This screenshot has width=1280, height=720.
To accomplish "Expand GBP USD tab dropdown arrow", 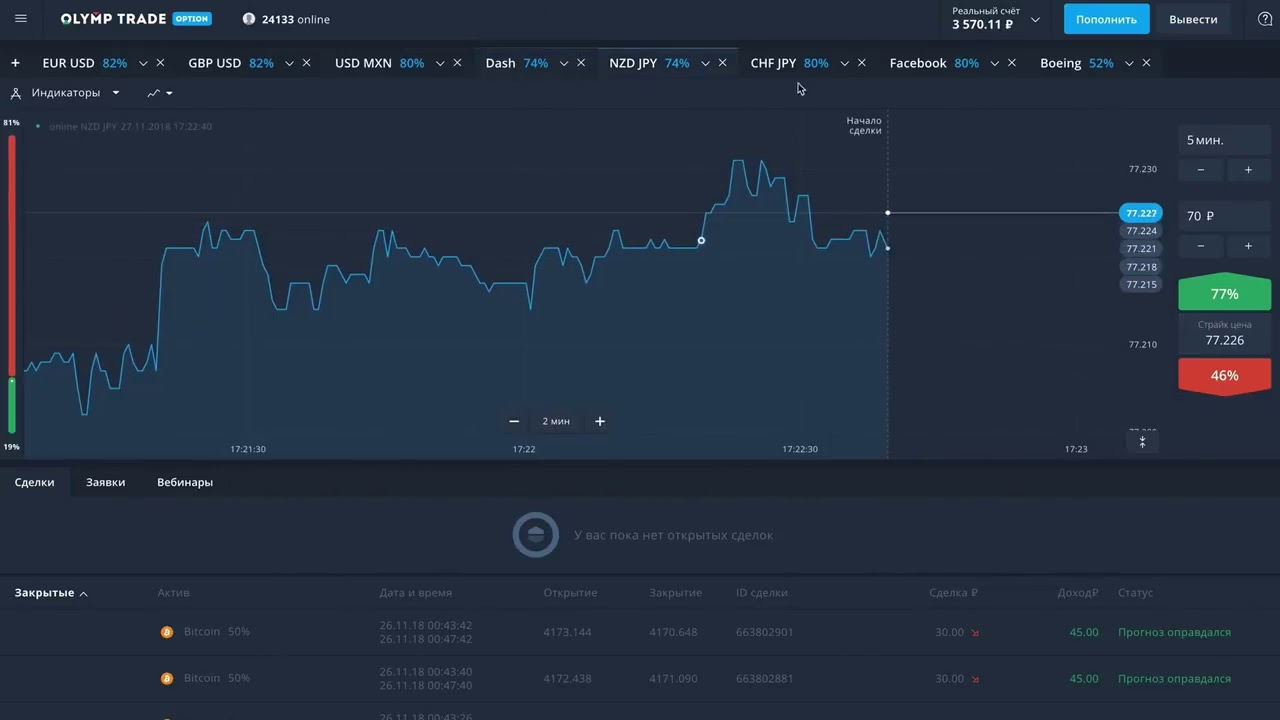I will tap(289, 63).
